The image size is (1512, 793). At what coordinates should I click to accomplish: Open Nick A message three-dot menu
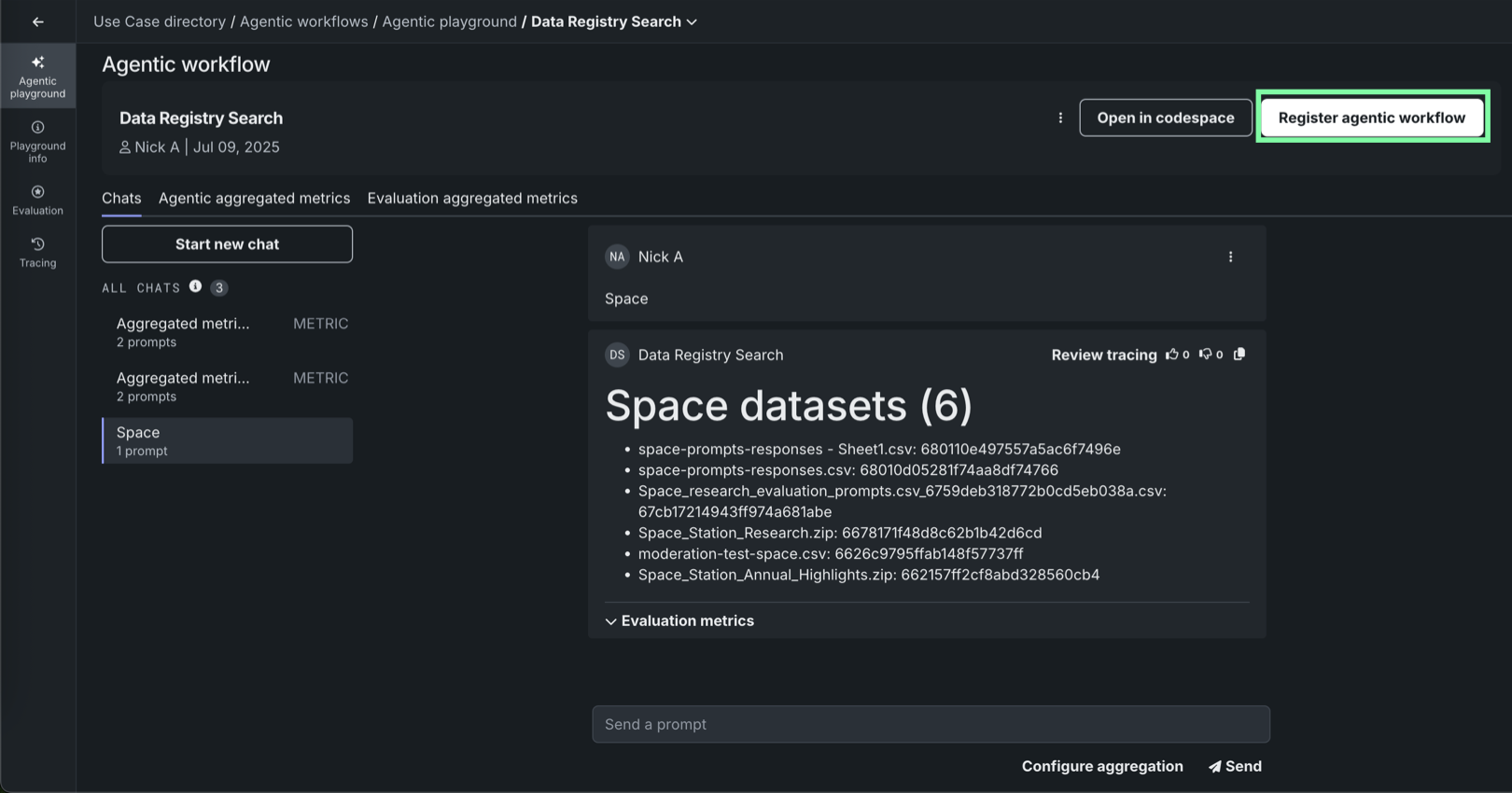pyautogui.click(x=1230, y=257)
